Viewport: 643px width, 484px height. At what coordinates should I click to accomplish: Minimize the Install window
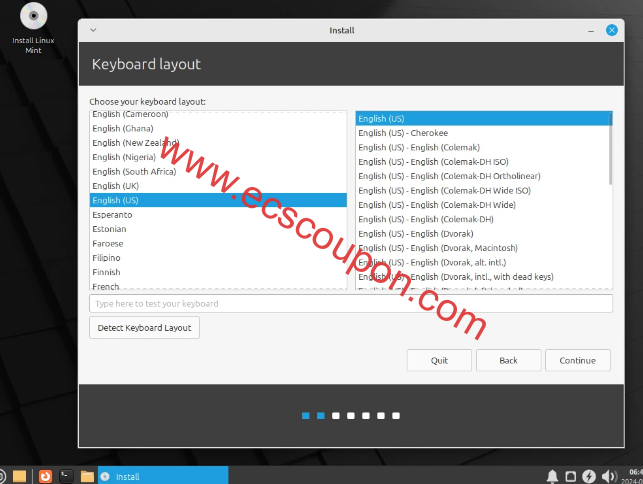pos(591,30)
